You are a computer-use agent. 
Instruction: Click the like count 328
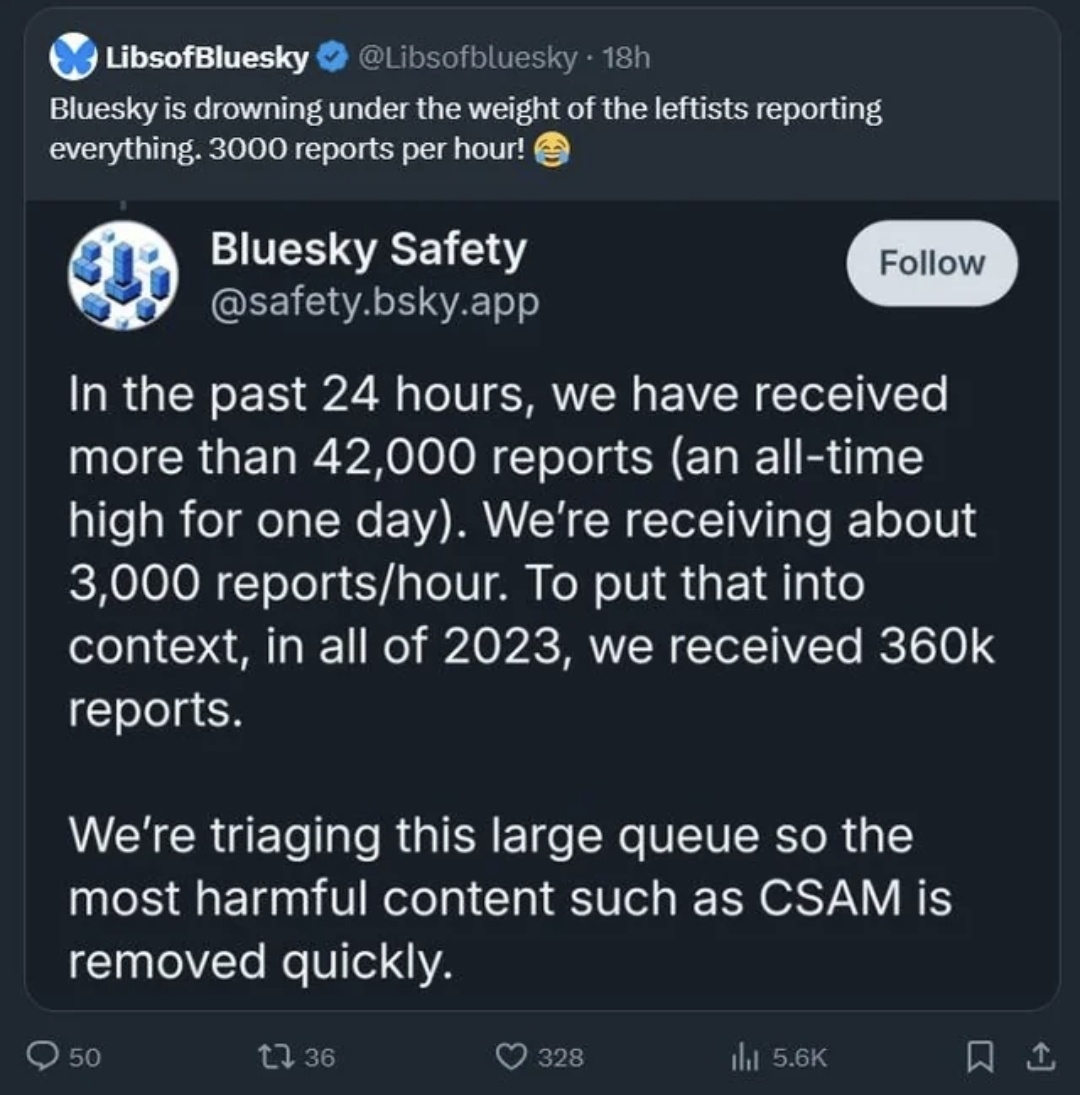coord(561,1057)
